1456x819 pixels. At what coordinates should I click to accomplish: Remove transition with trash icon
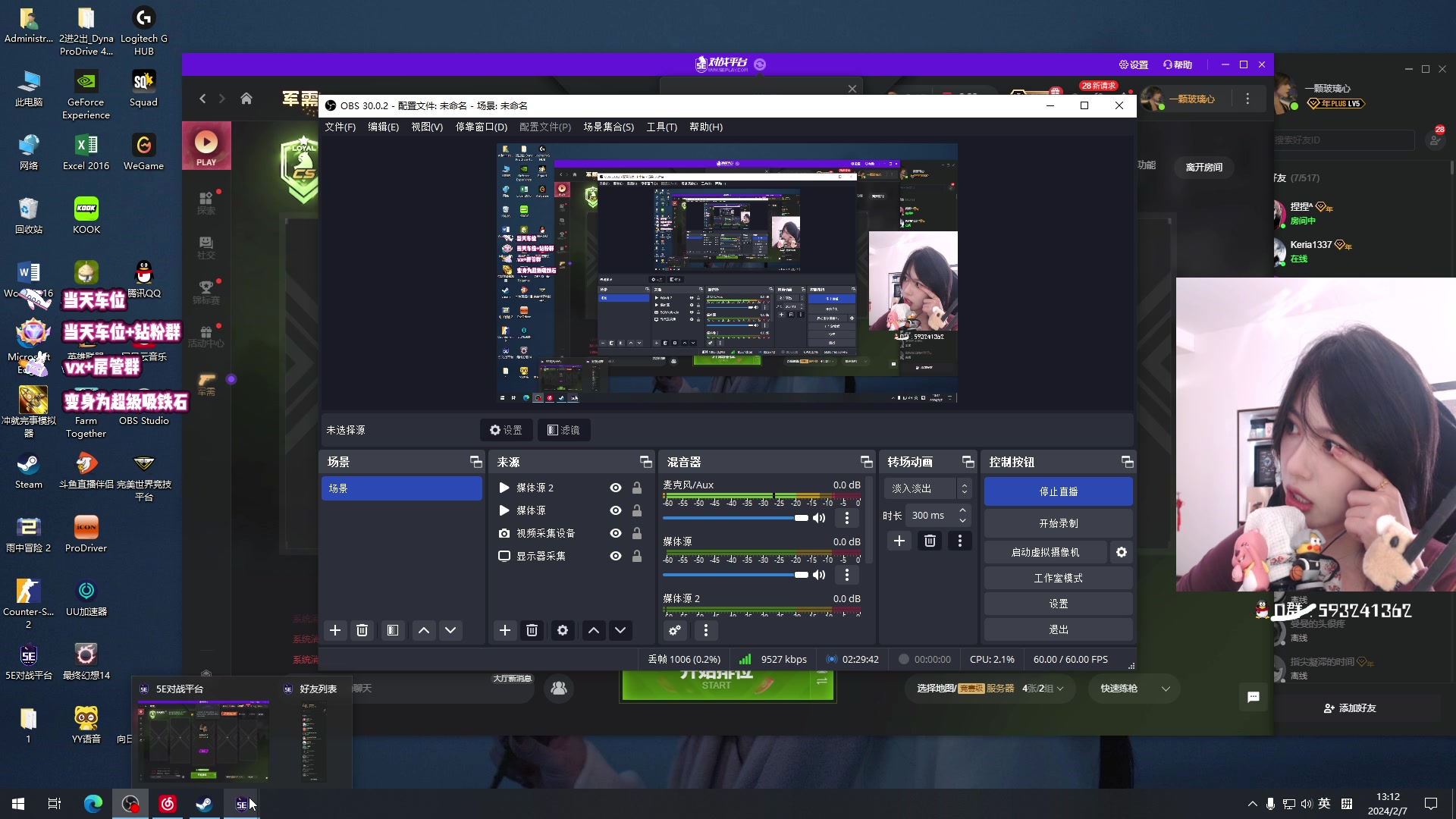point(930,541)
